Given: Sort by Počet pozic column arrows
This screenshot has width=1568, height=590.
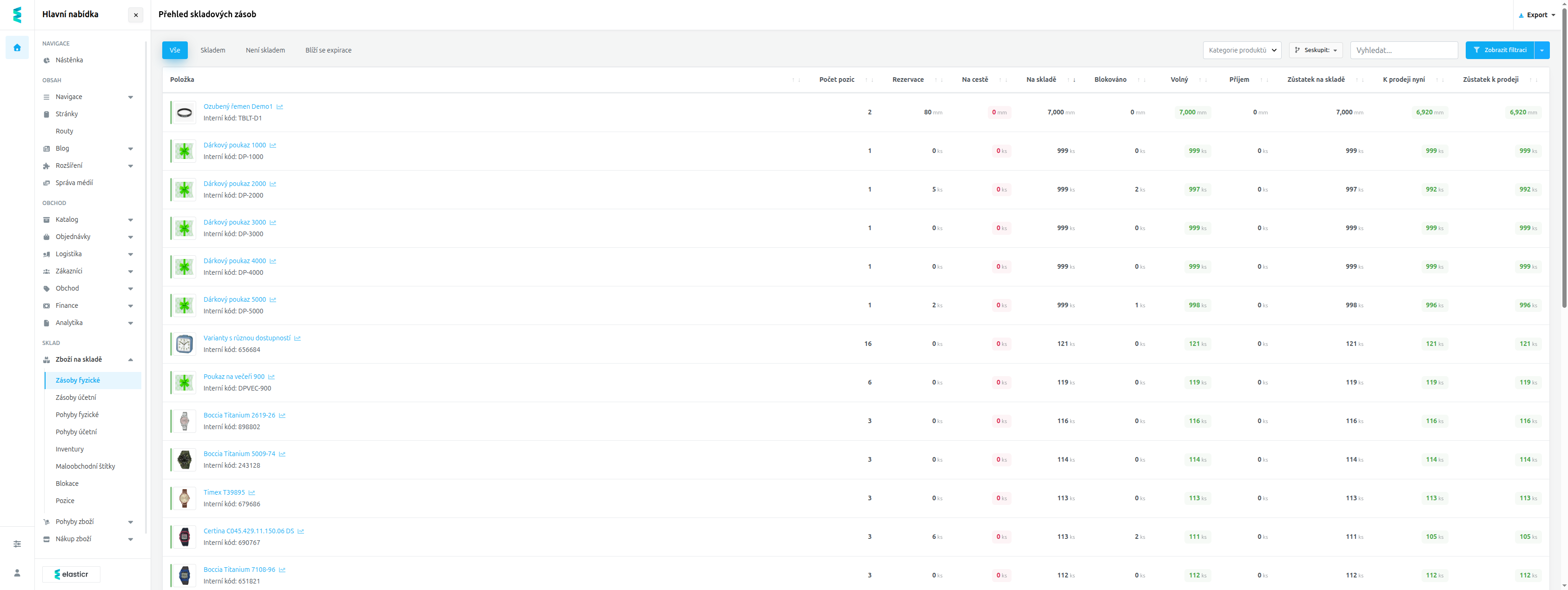Looking at the screenshot, I should (869, 80).
